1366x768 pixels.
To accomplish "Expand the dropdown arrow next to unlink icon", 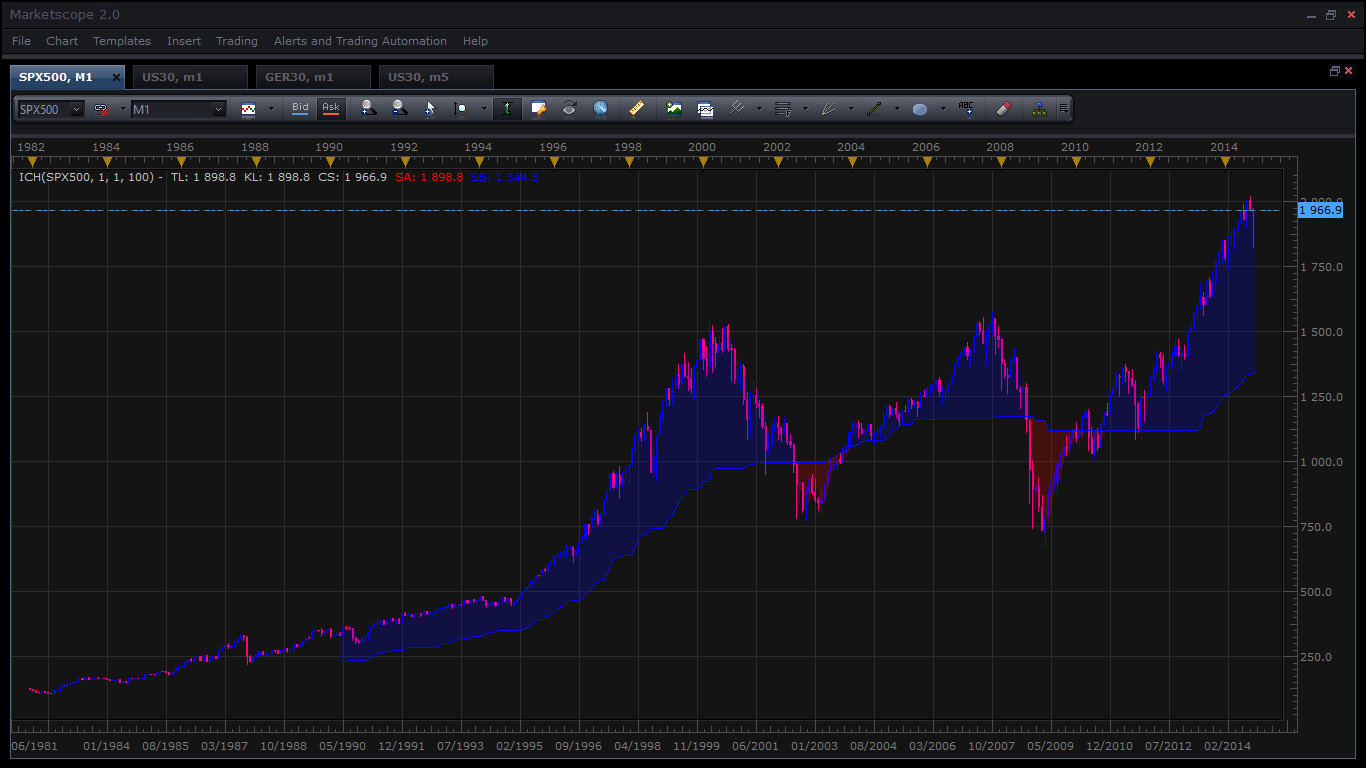I will click(x=123, y=109).
